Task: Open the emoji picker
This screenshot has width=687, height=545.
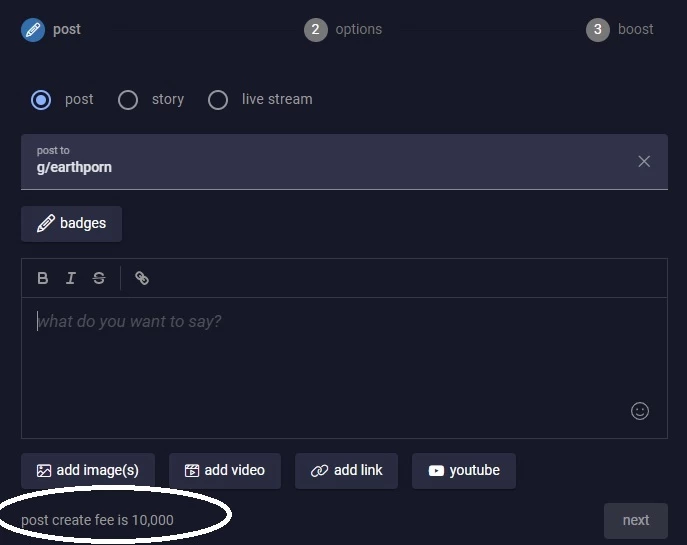Action: (640, 411)
